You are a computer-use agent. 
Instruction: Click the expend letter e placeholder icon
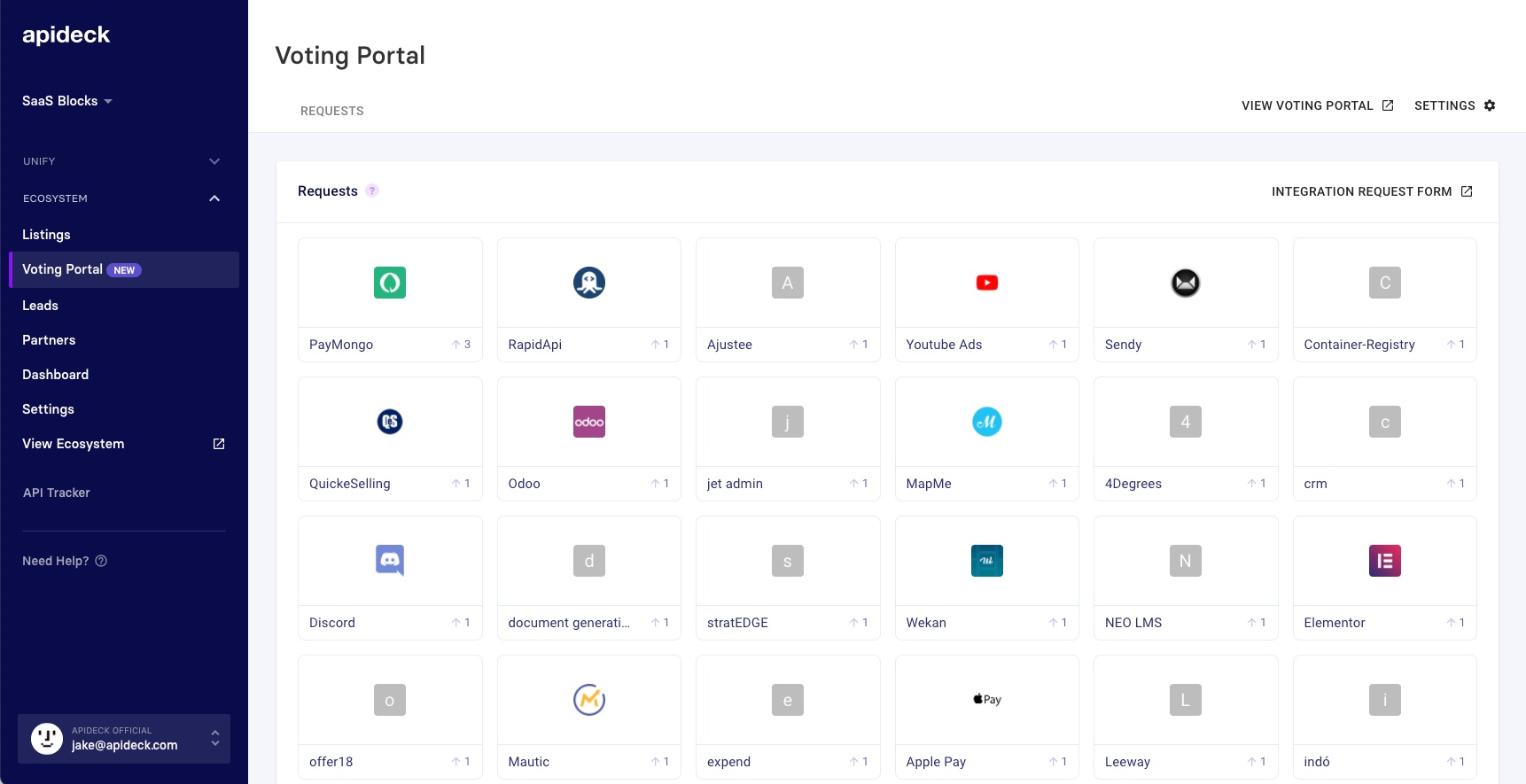(788, 700)
